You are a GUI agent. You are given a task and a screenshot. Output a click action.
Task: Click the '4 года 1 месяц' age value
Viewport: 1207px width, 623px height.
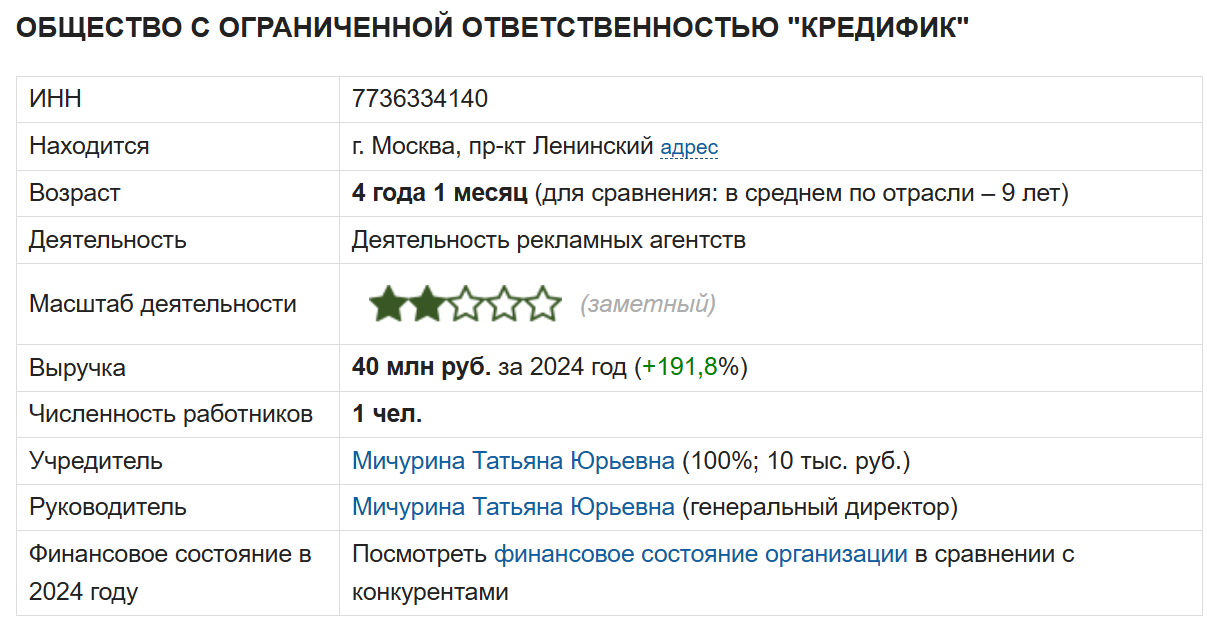[x=439, y=193]
